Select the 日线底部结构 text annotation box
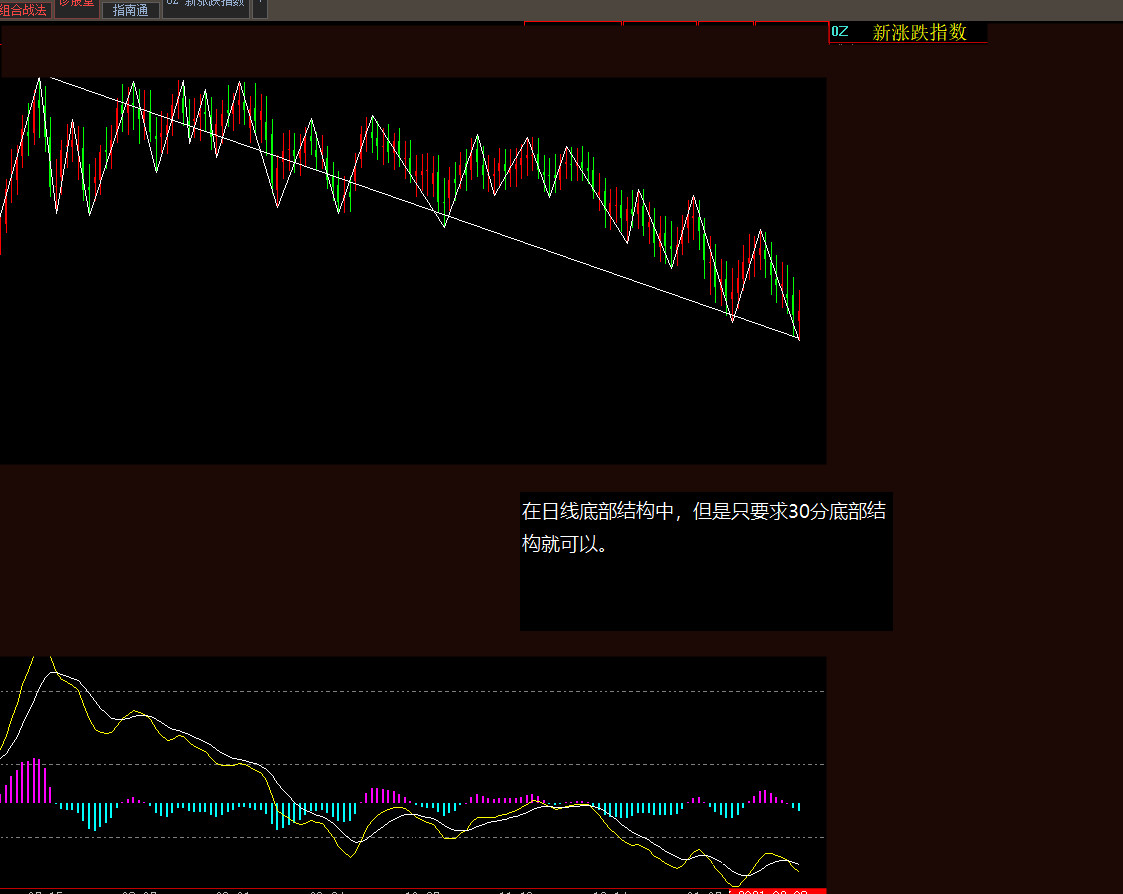This screenshot has width=1123, height=894. pos(705,560)
